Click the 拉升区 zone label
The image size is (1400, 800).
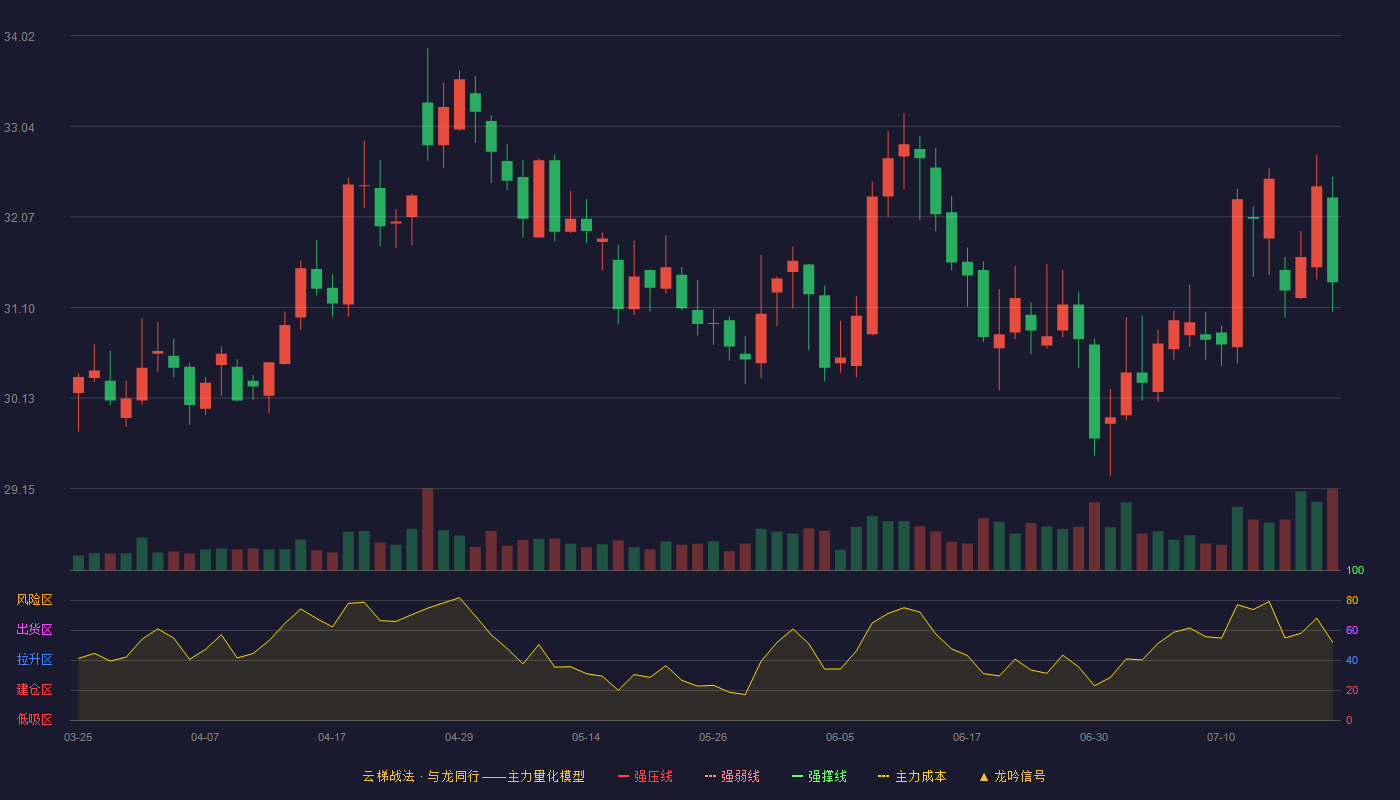(x=34, y=660)
